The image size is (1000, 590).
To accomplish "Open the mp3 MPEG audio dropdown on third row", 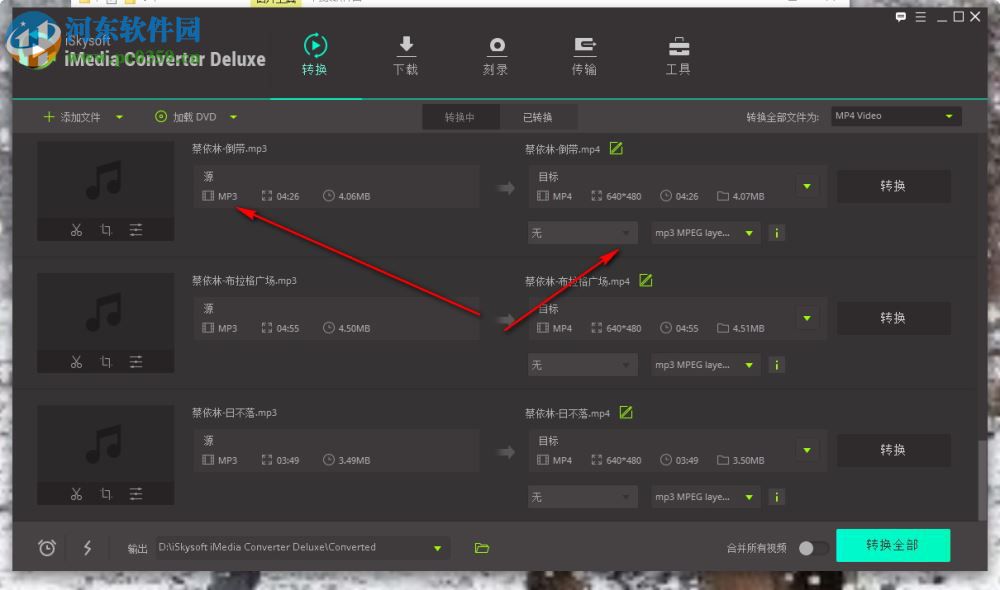I will coord(704,496).
